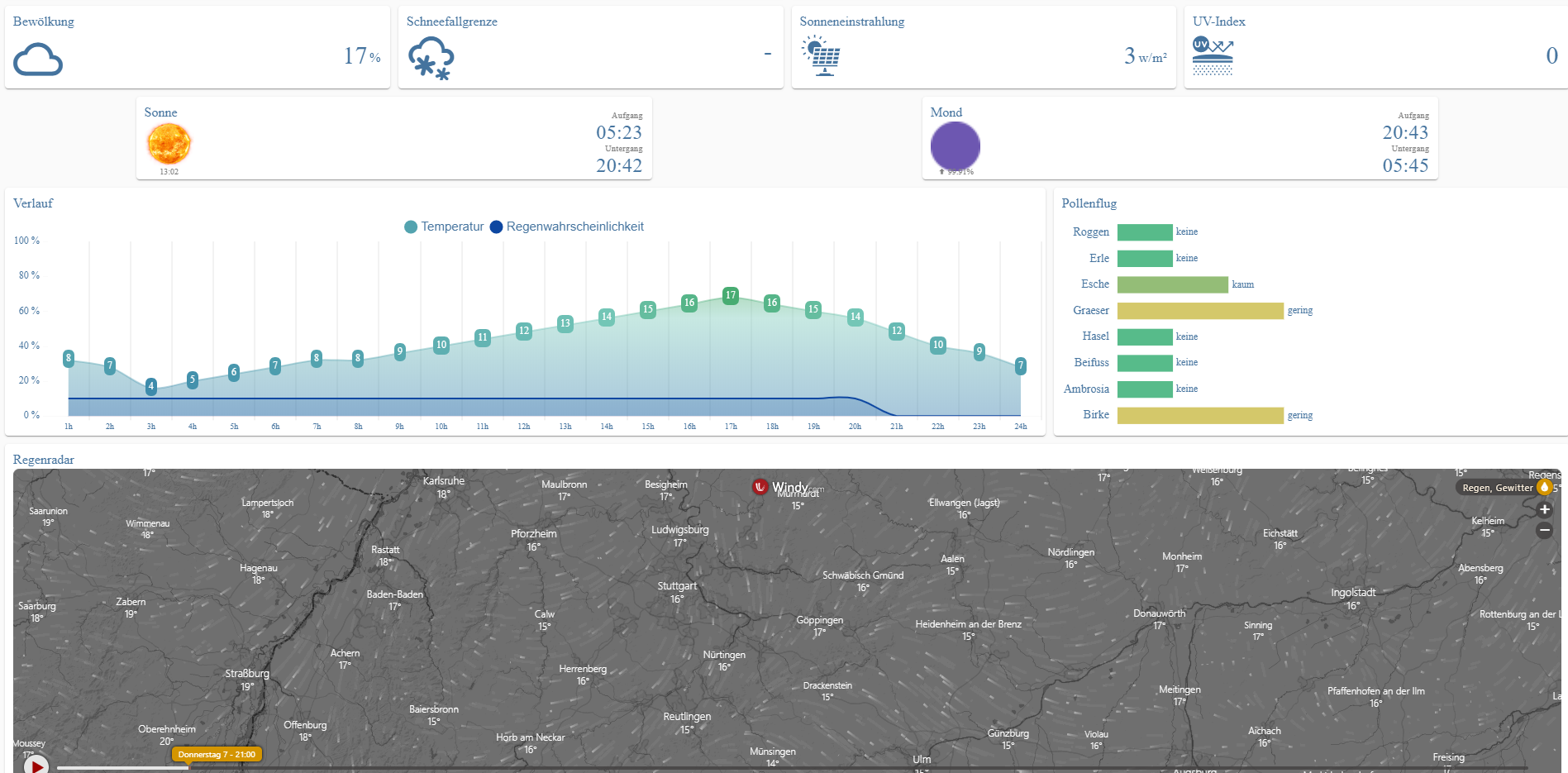Click the Ambrosia pollen label
Image resolution: width=1568 pixels, height=773 pixels.
pos(1086,389)
